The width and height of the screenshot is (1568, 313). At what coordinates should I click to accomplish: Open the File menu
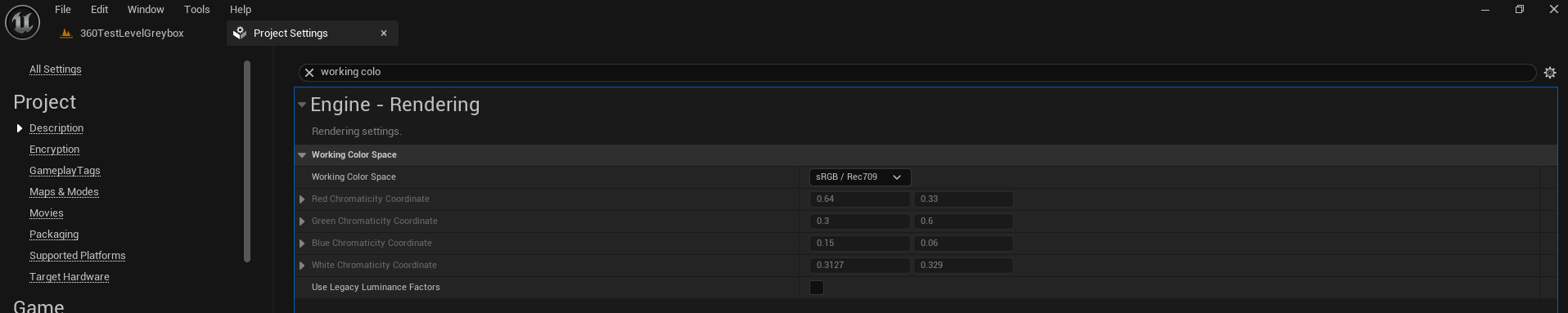[x=63, y=10]
